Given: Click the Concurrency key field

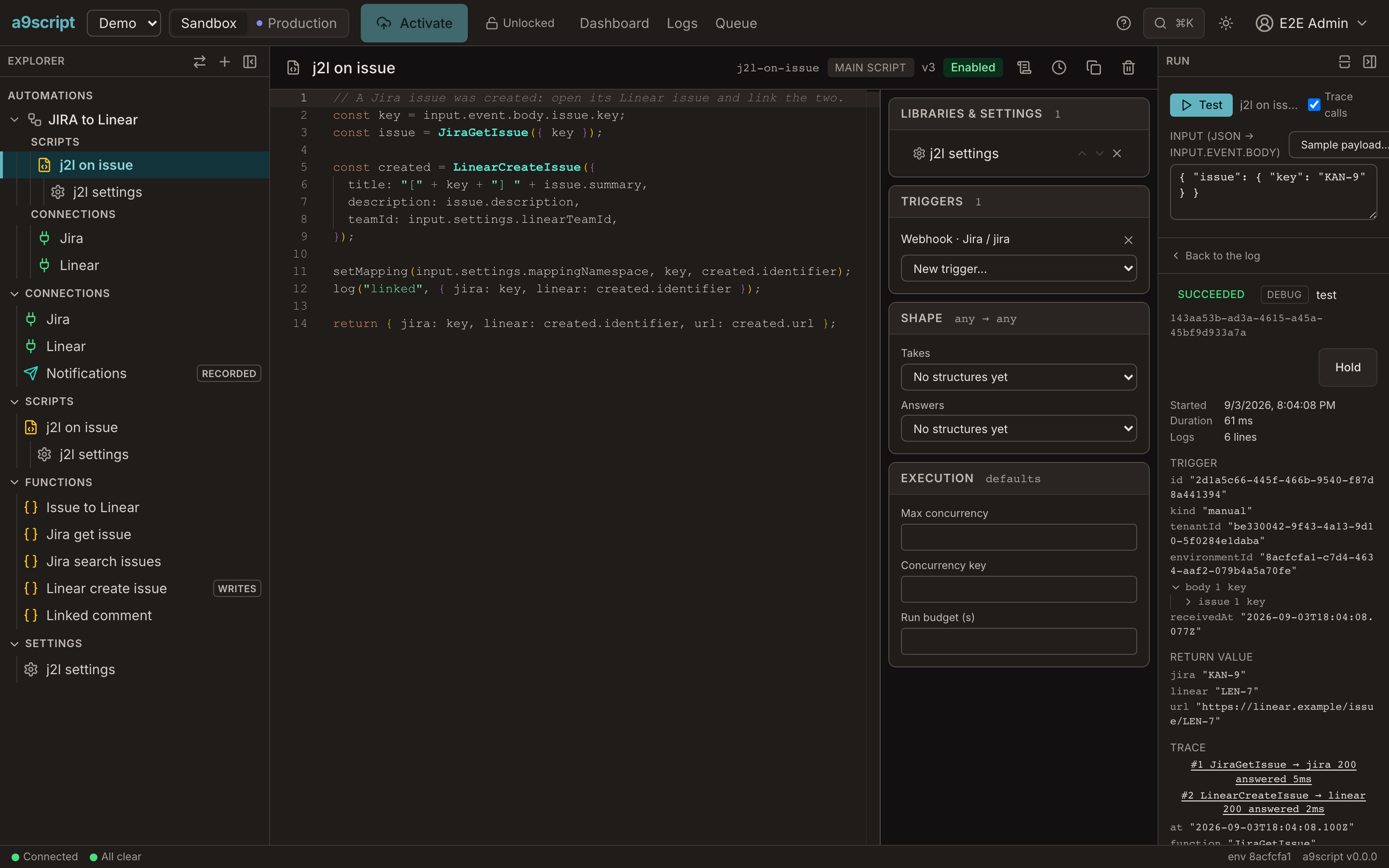Looking at the screenshot, I should click(1019, 589).
